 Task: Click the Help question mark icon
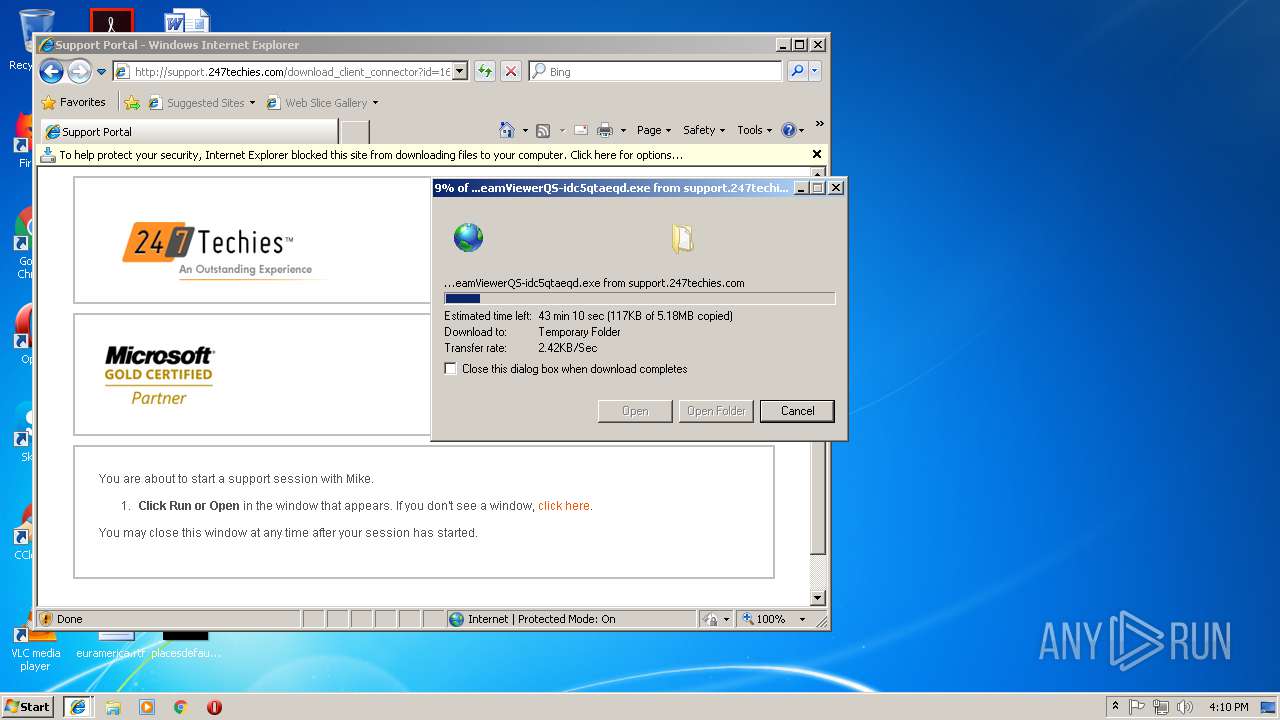coord(788,130)
